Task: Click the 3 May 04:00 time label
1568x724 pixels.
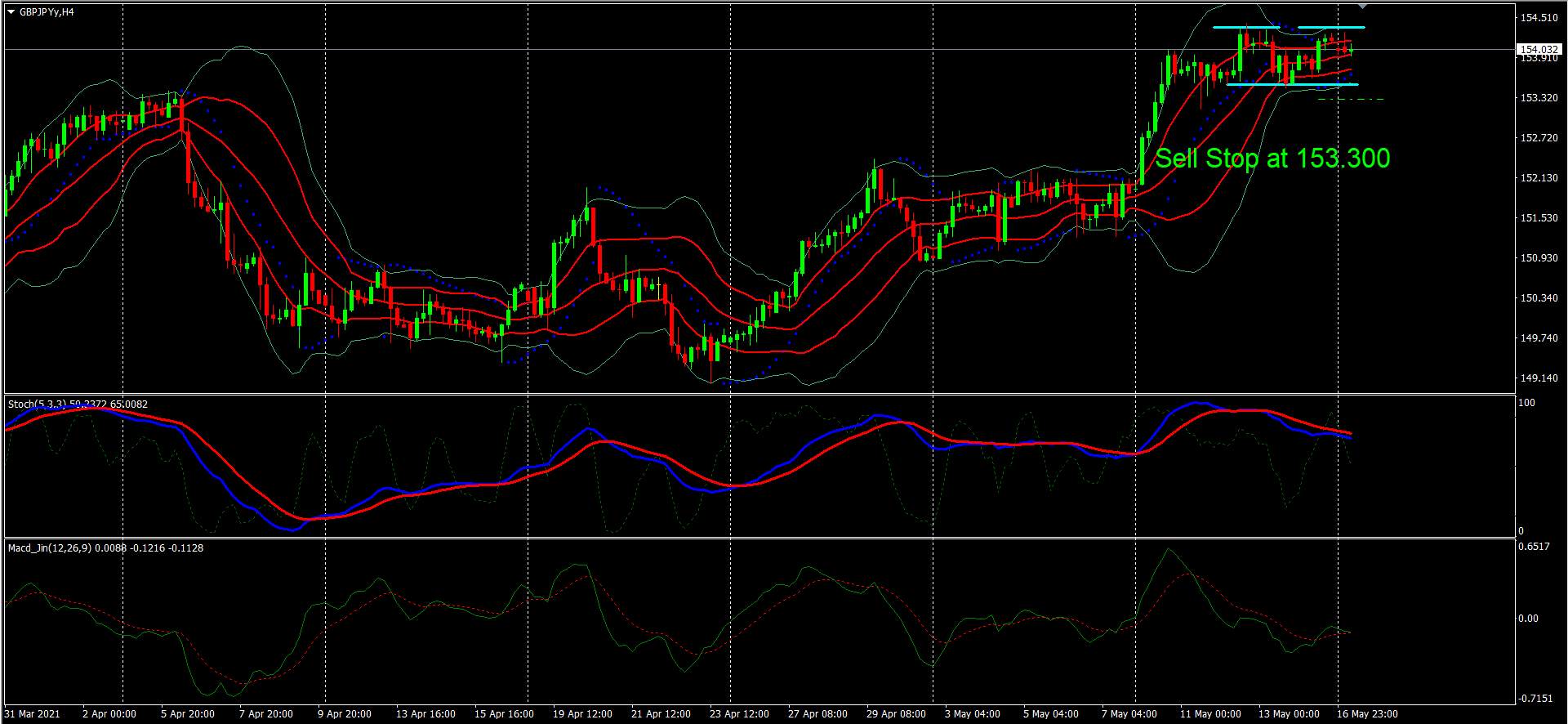Action: 973,714
